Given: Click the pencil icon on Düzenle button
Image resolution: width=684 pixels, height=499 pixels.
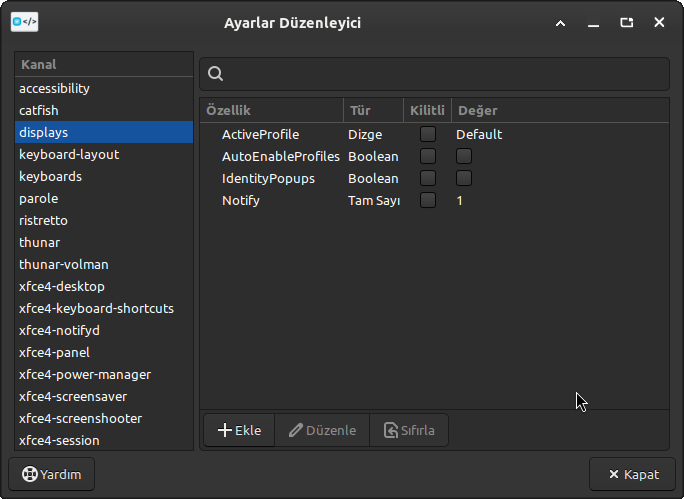Looking at the screenshot, I should tap(295, 430).
